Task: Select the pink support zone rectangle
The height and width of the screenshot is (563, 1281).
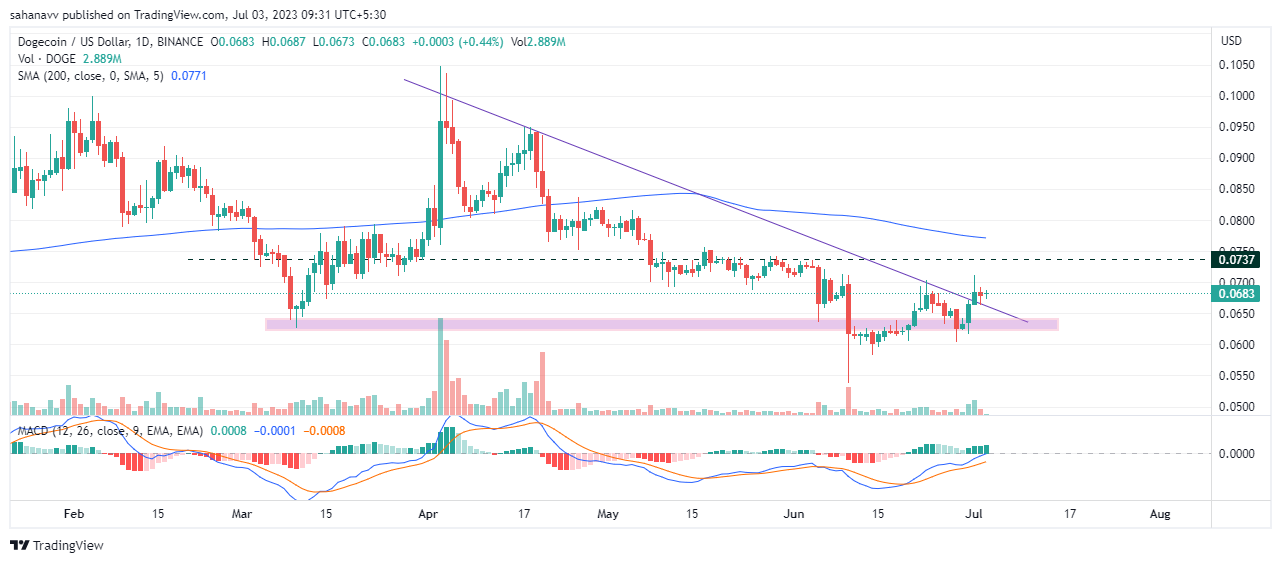Action: point(661,324)
